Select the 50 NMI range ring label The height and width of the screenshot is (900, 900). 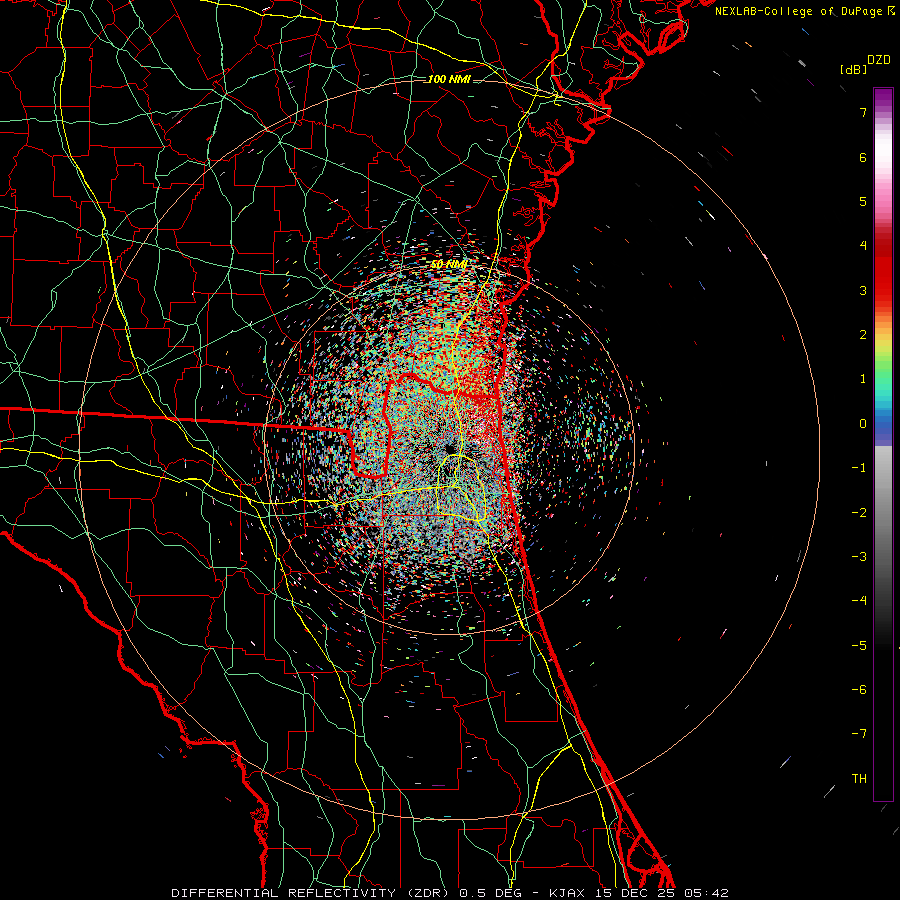449,265
